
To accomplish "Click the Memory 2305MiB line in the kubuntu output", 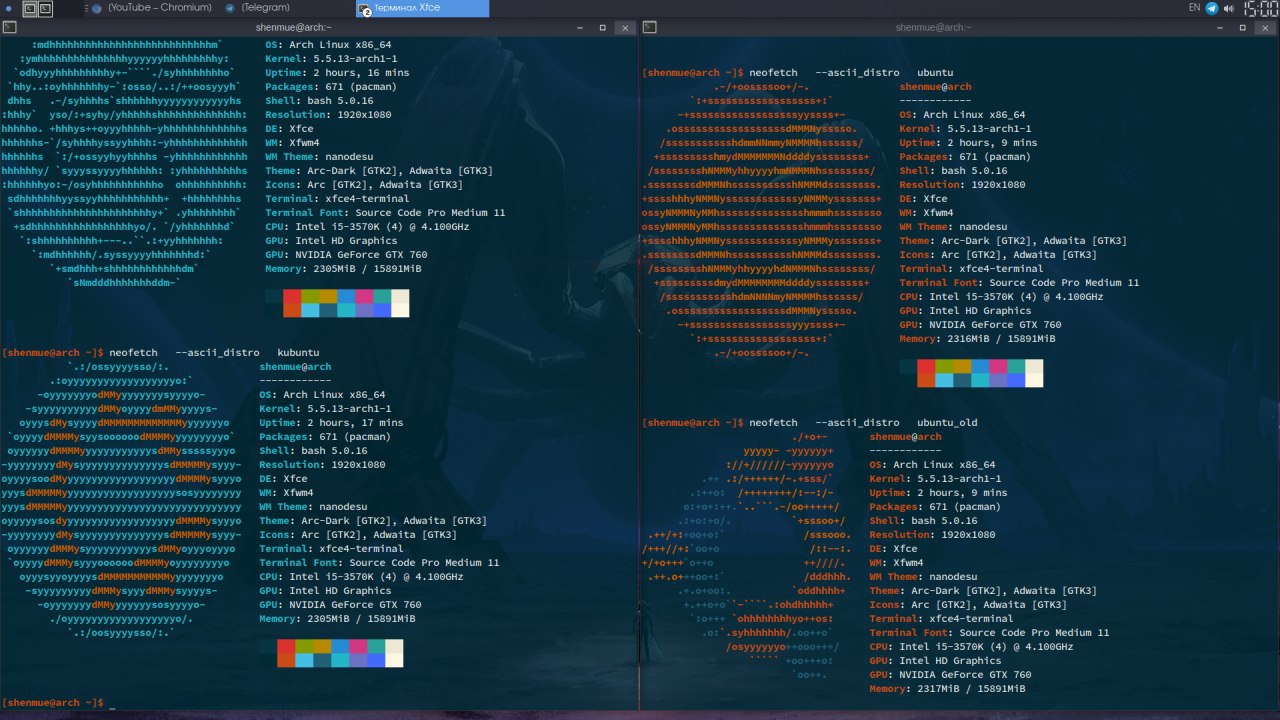I will (x=337, y=619).
